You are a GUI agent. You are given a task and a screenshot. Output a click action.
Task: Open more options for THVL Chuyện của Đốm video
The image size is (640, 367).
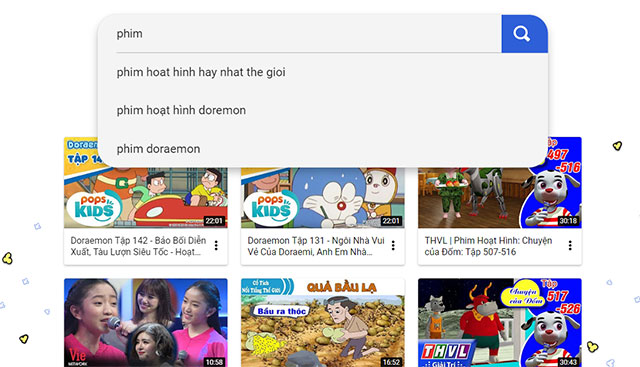pos(570,245)
